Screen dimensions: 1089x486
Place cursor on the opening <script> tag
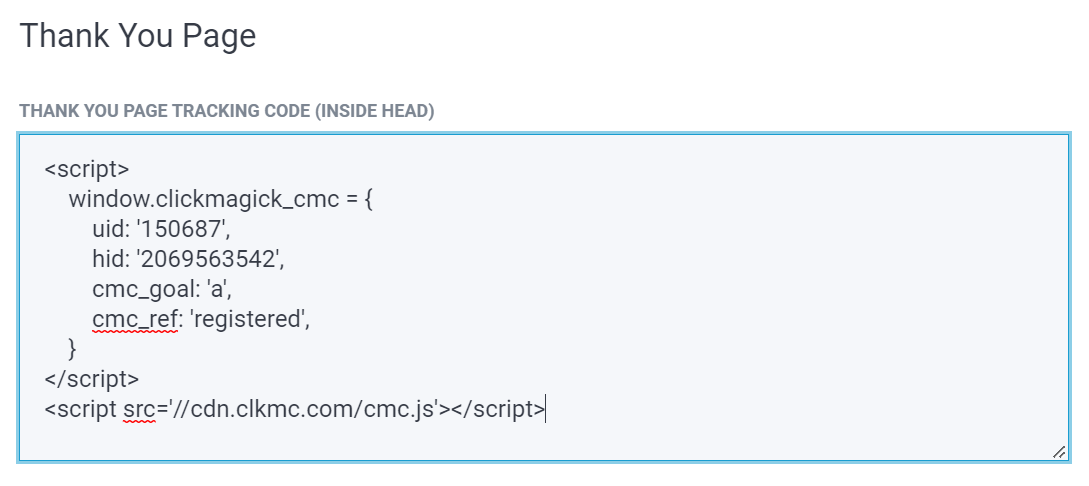(x=87, y=168)
